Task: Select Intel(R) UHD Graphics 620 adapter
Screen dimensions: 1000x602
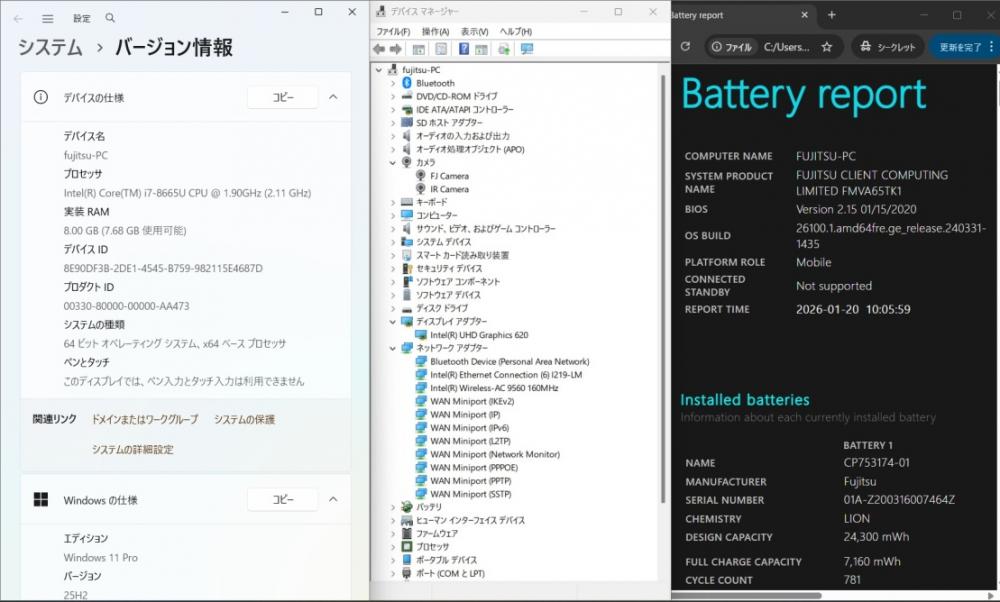Action: tap(478, 335)
